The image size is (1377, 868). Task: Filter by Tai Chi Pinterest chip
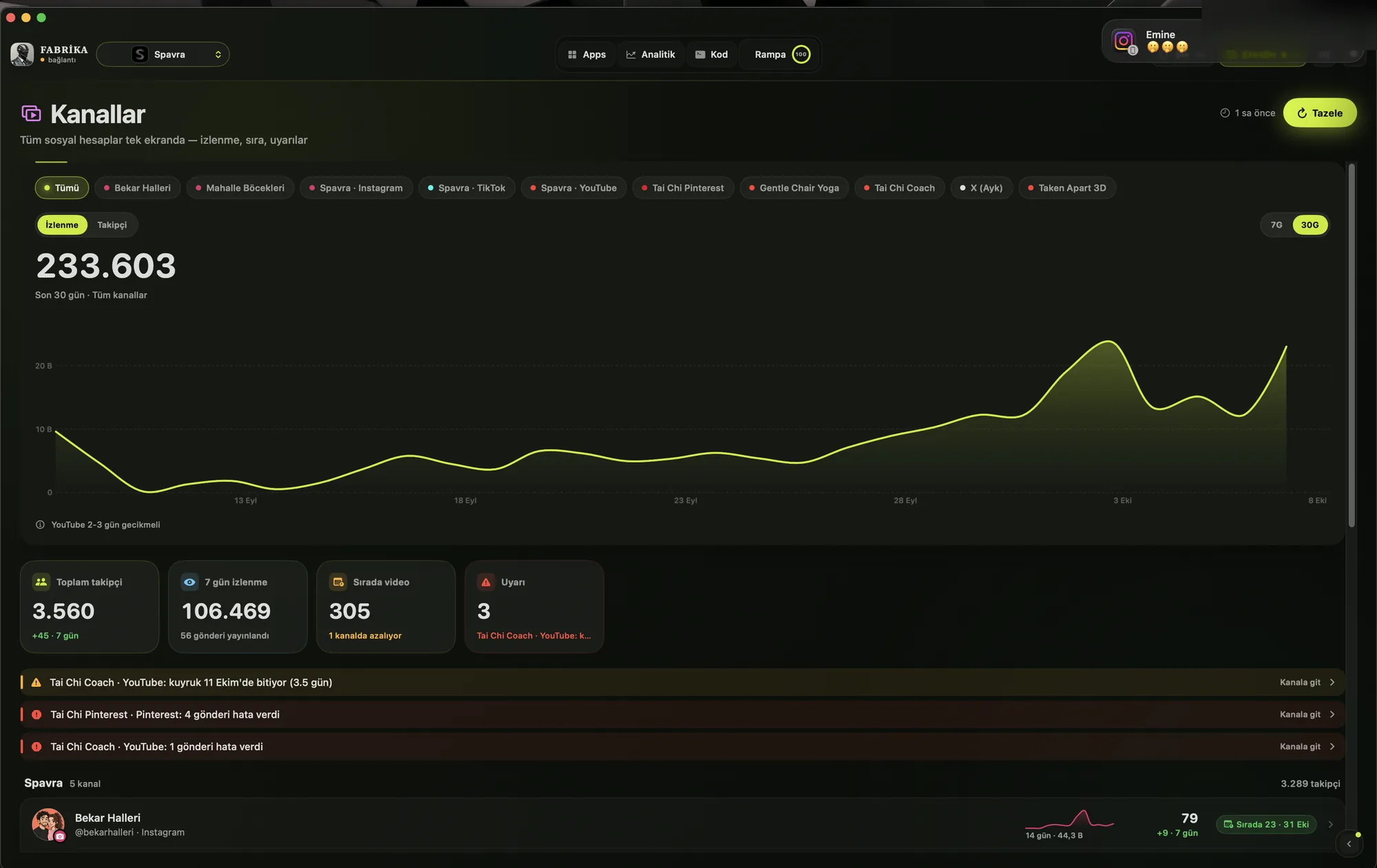click(683, 188)
